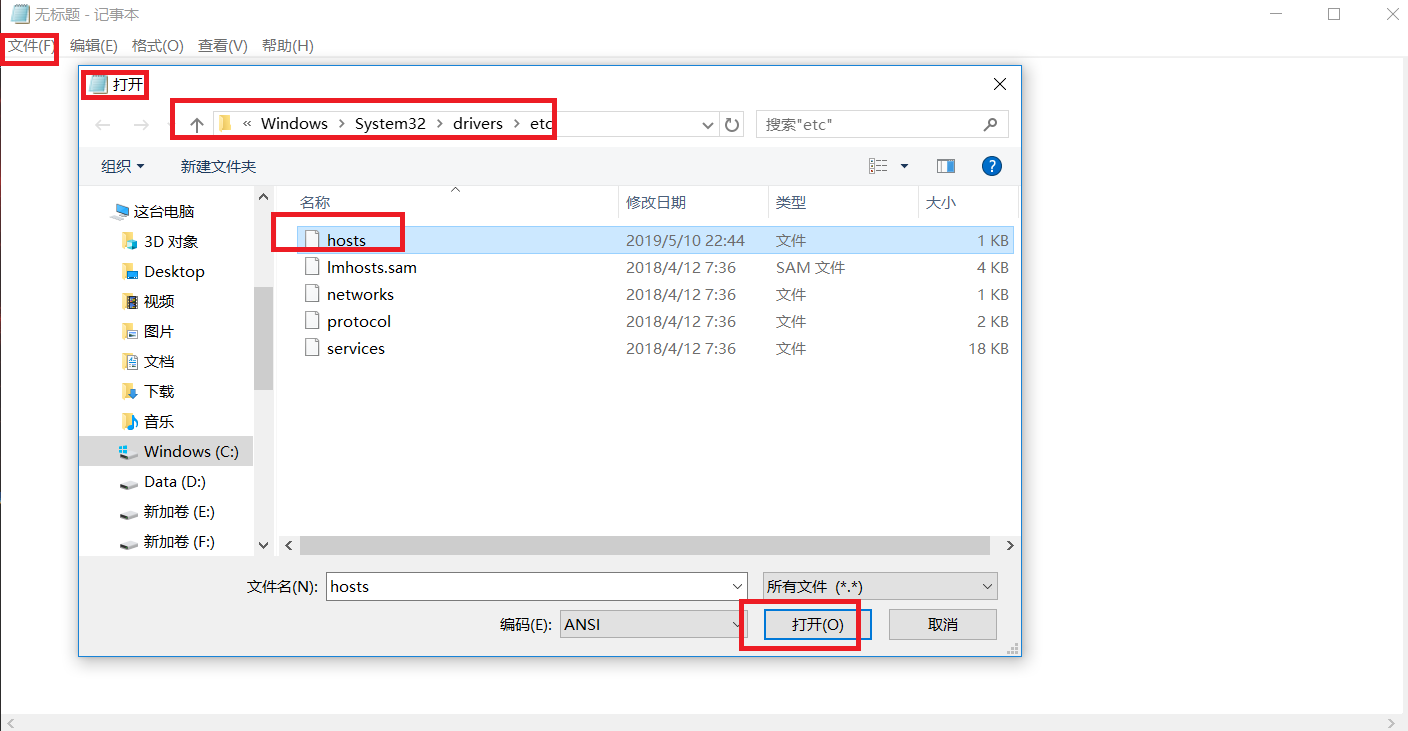1408x731 pixels.
Task: Expand the 文件名 dropdown arrow
Action: 738,586
